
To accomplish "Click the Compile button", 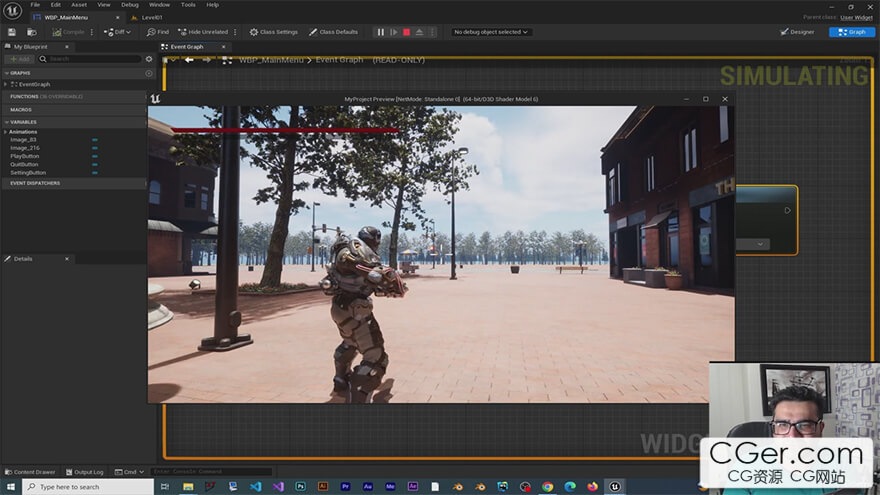I will point(68,32).
